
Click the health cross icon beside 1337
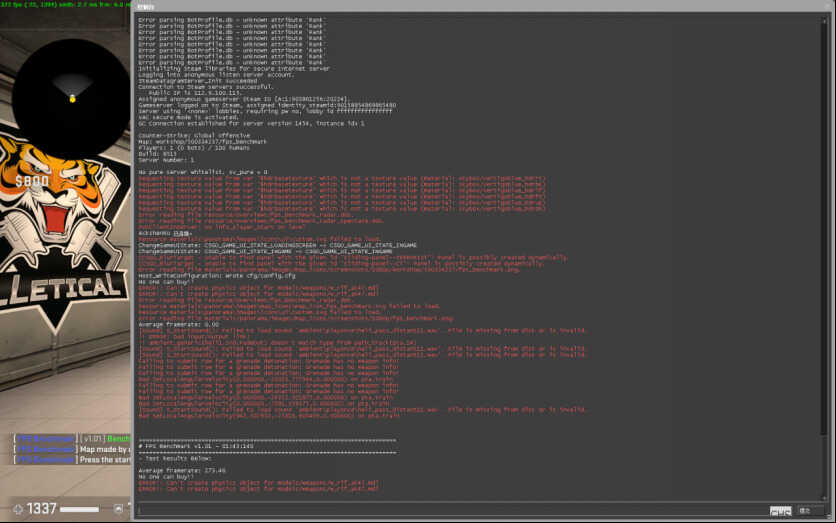(x=18, y=509)
